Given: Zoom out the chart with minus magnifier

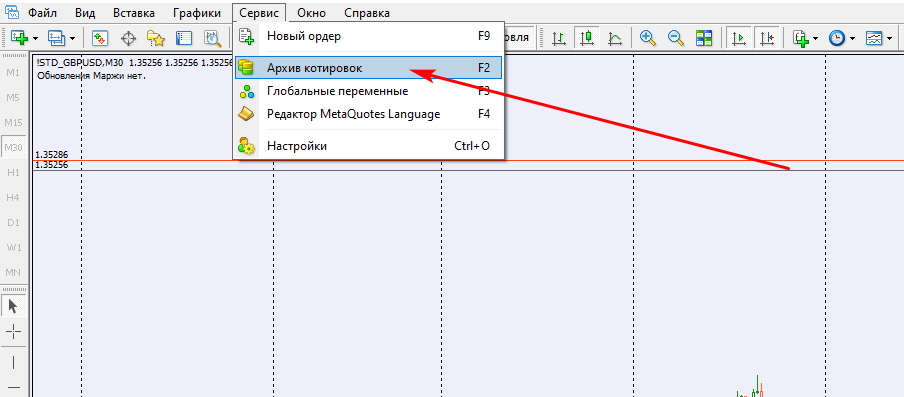Looking at the screenshot, I should tap(676, 38).
